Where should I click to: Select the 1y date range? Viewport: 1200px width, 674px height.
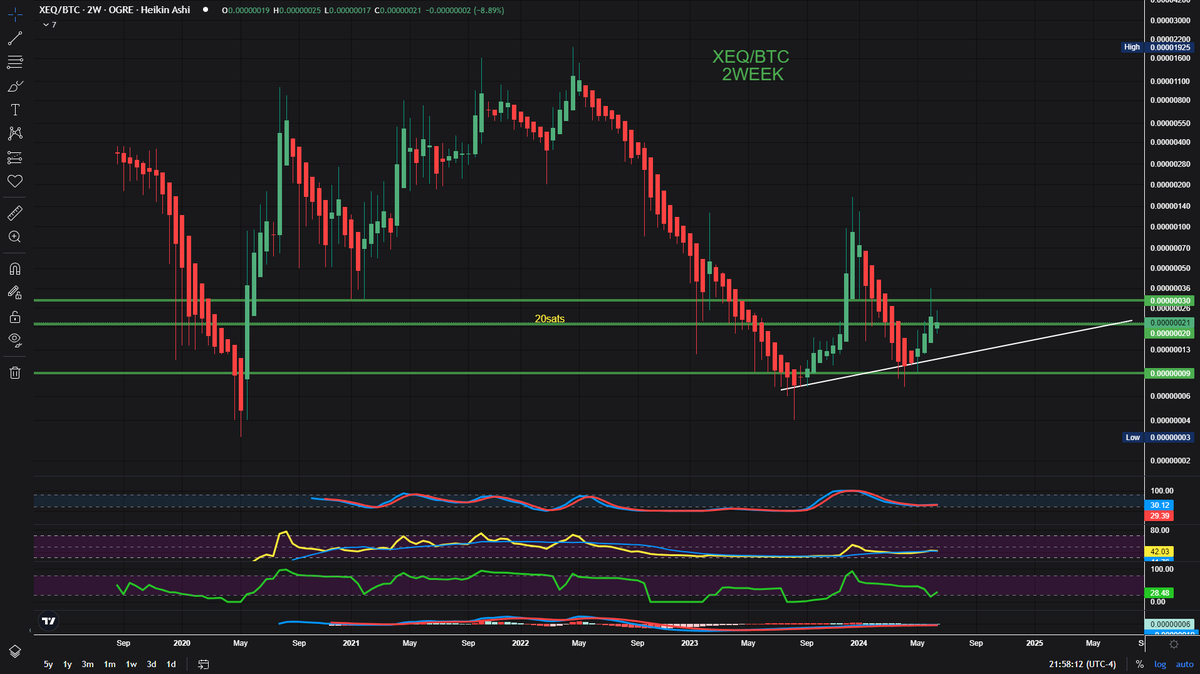(x=68, y=664)
